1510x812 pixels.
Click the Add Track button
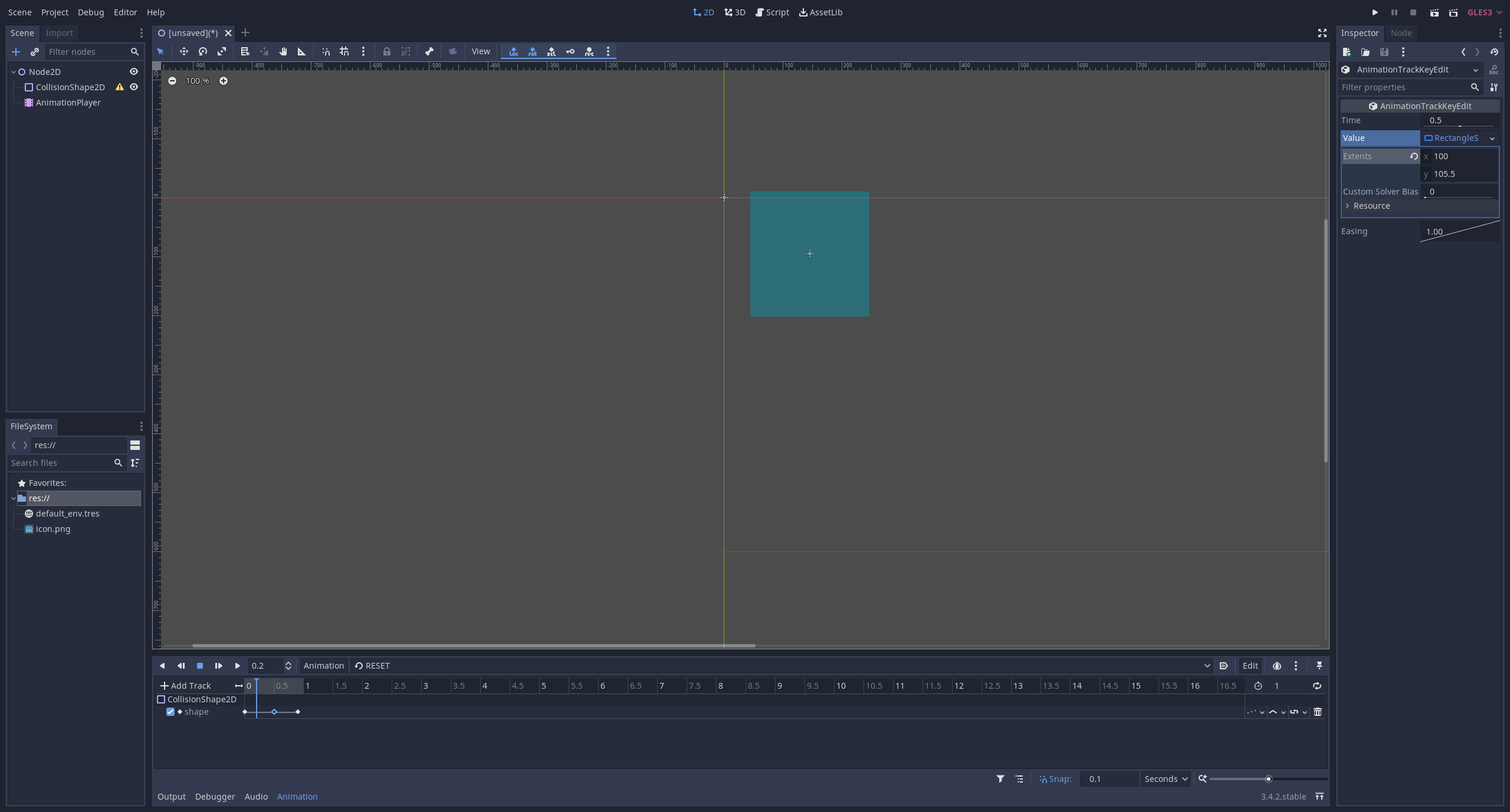click(x=185, y=685)
